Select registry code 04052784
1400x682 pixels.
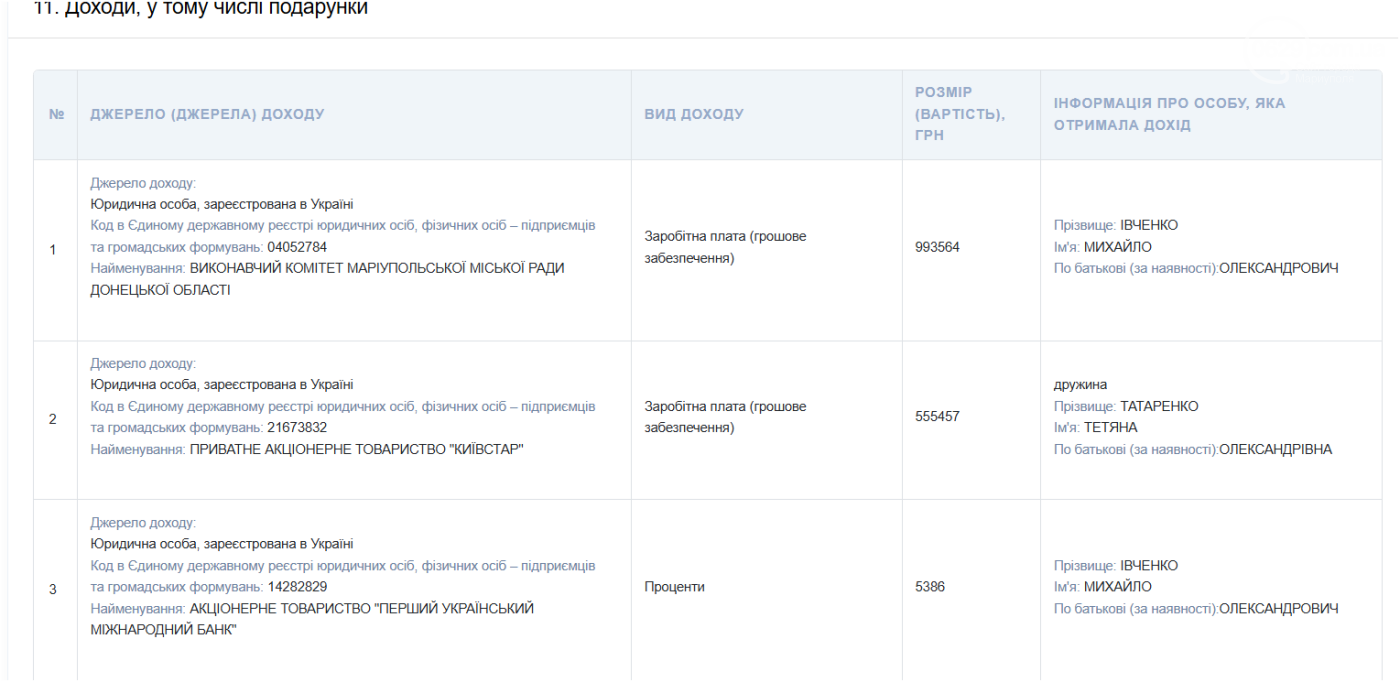[x=297, y=247]
